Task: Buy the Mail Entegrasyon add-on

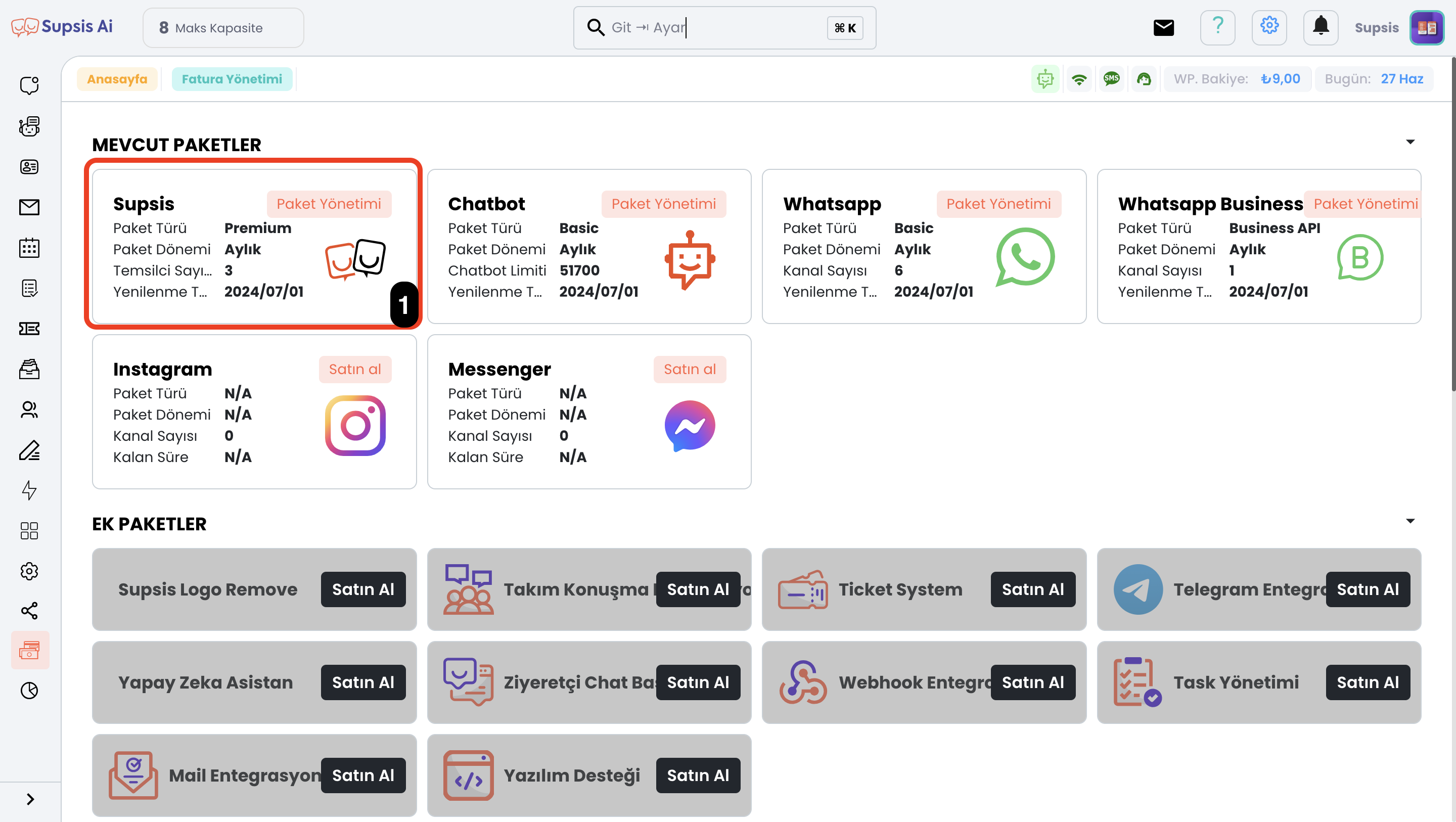Action: click(363, 775)
